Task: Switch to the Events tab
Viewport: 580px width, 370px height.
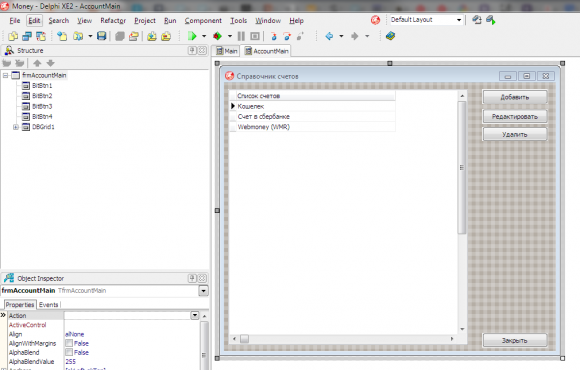Action: tap(49, 305)
